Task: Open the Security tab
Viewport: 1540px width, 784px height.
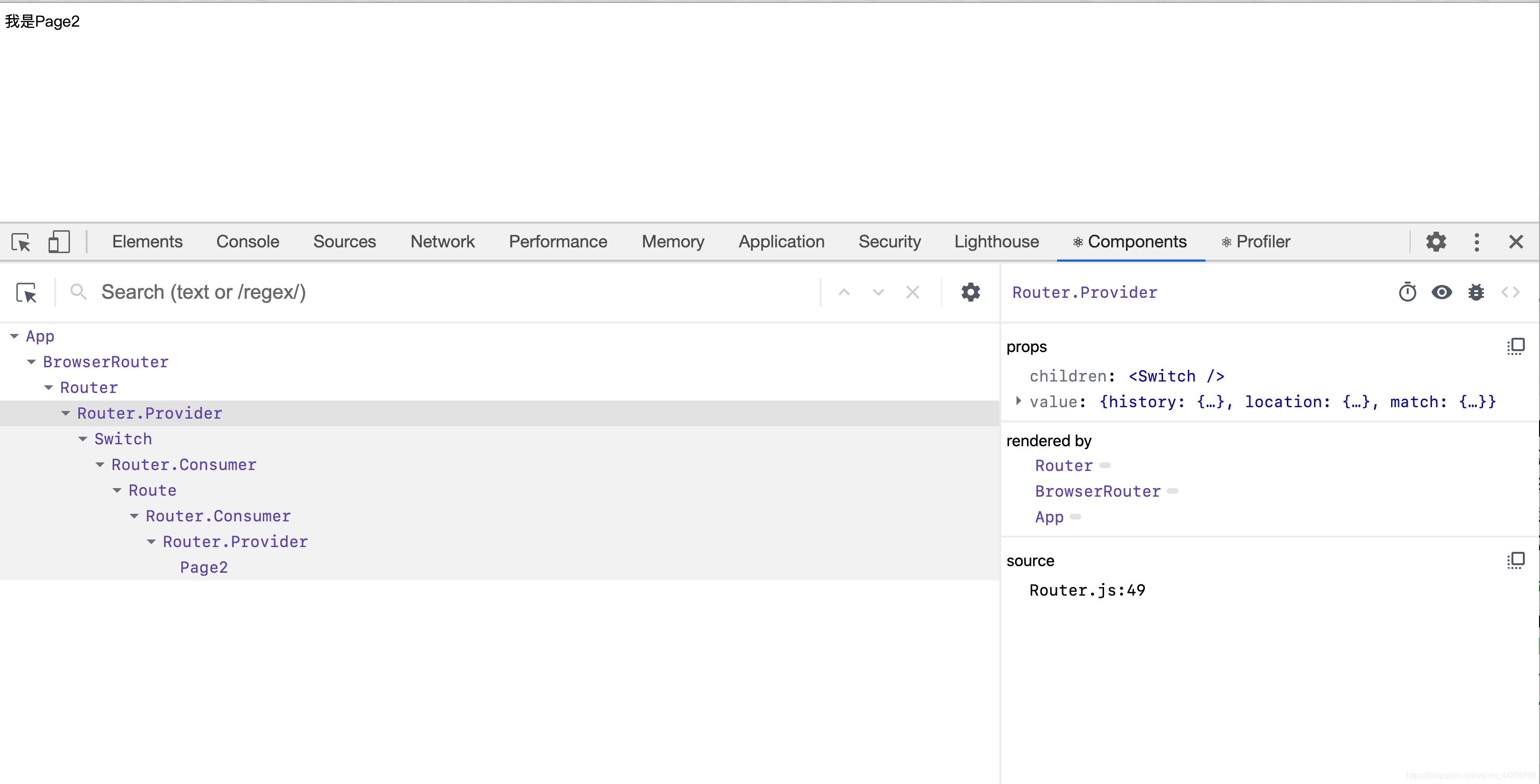Action: (x=889, y=242)
